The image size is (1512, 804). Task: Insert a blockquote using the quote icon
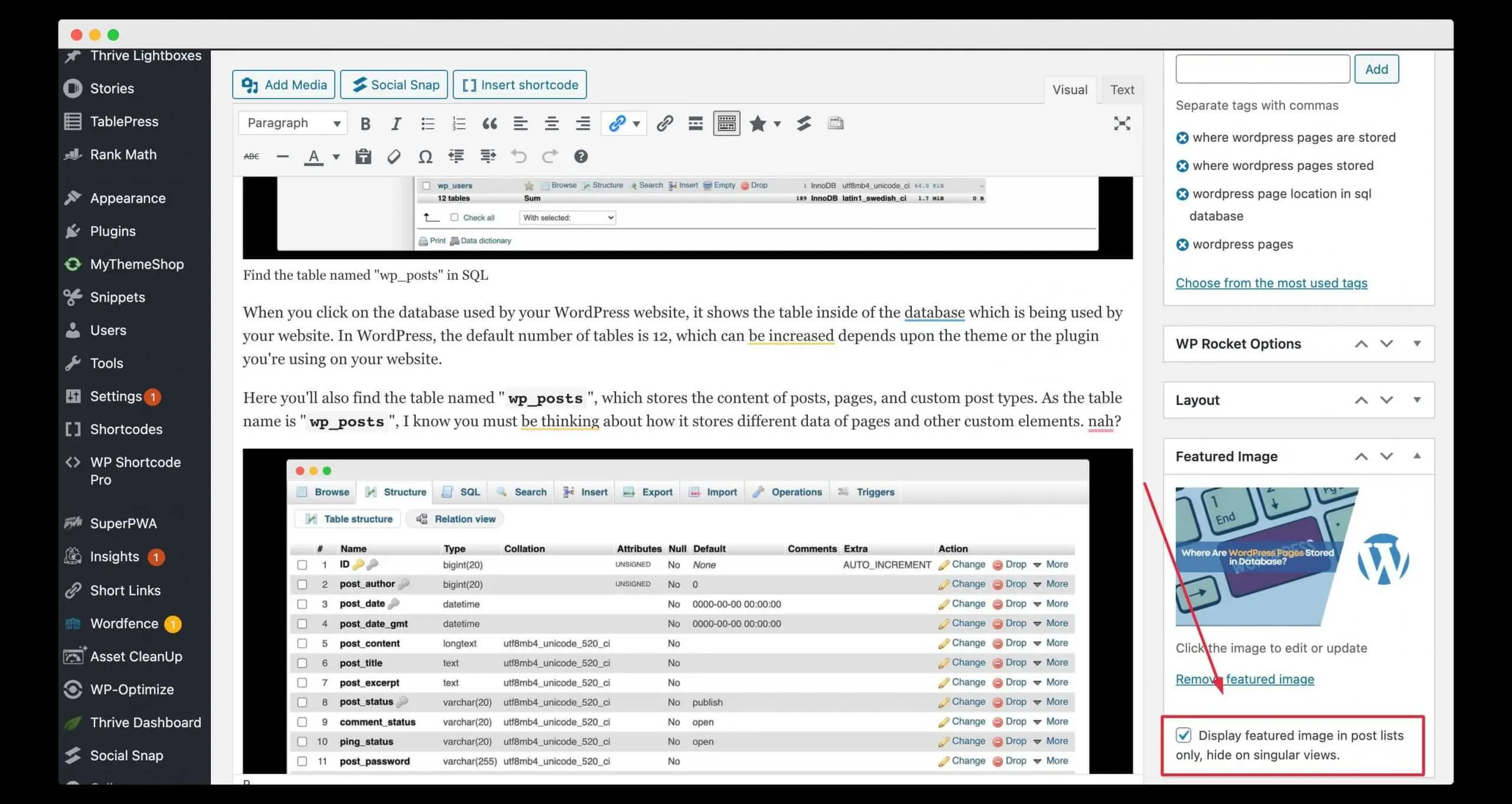[489, 123]
